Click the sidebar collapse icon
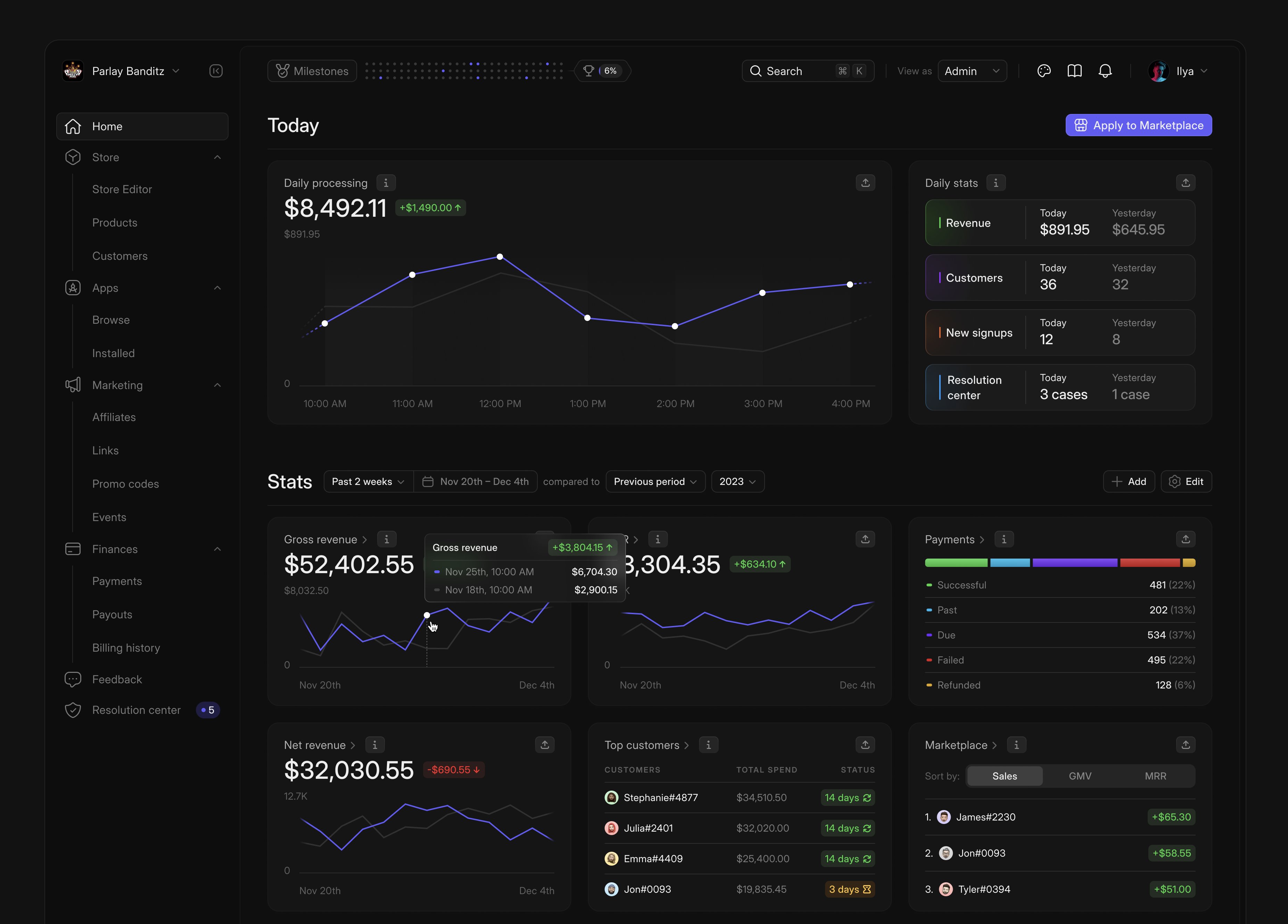Image resolution: width=1288 pixels, height=924 pixels. [x=216, y=71]
